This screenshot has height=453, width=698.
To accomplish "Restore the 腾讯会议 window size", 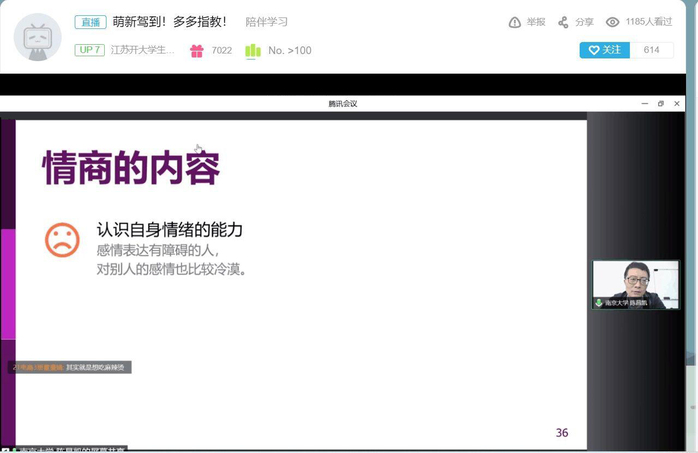I will pos(661,103).
